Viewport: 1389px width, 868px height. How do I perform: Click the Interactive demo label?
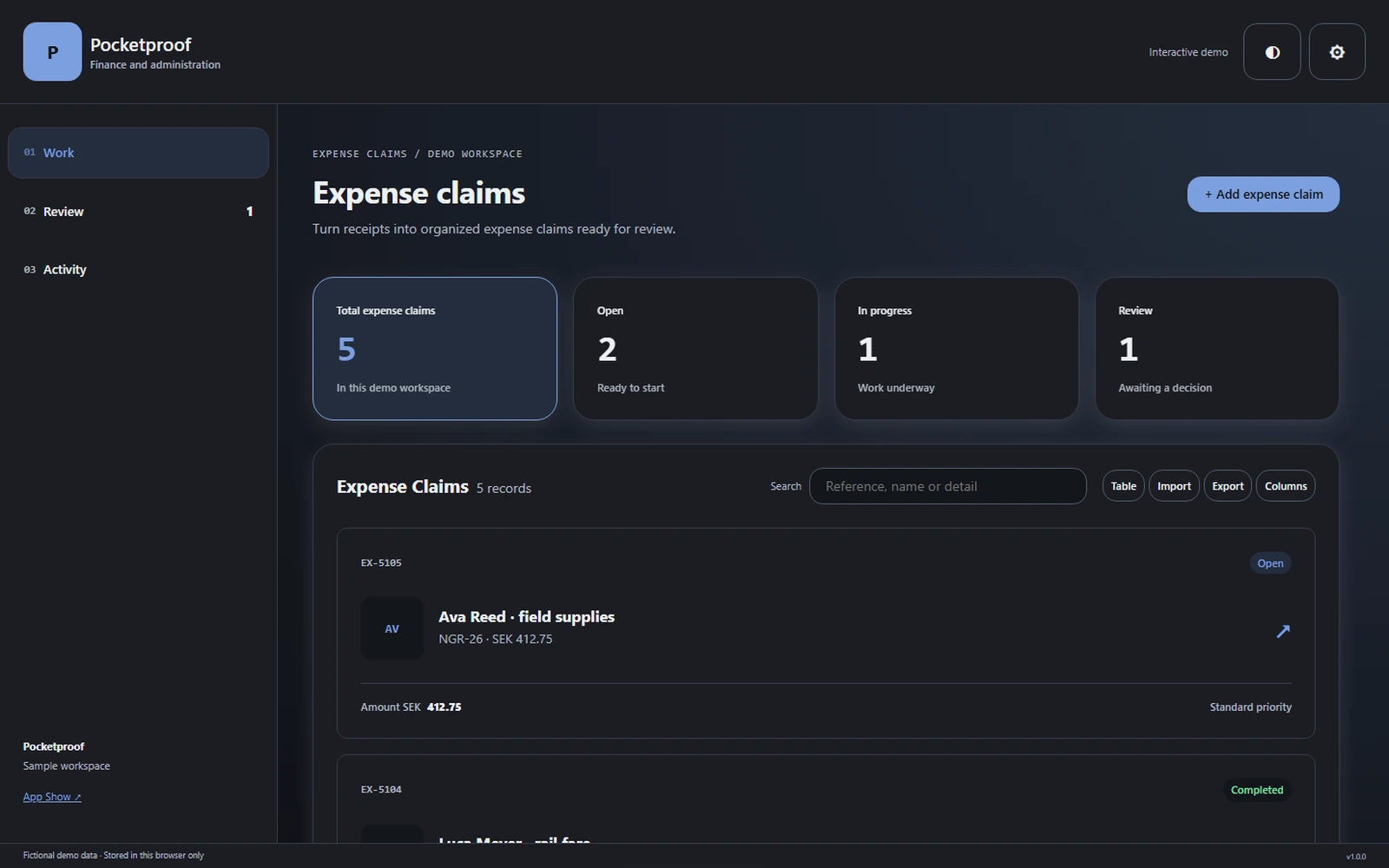click(1188, 52)
